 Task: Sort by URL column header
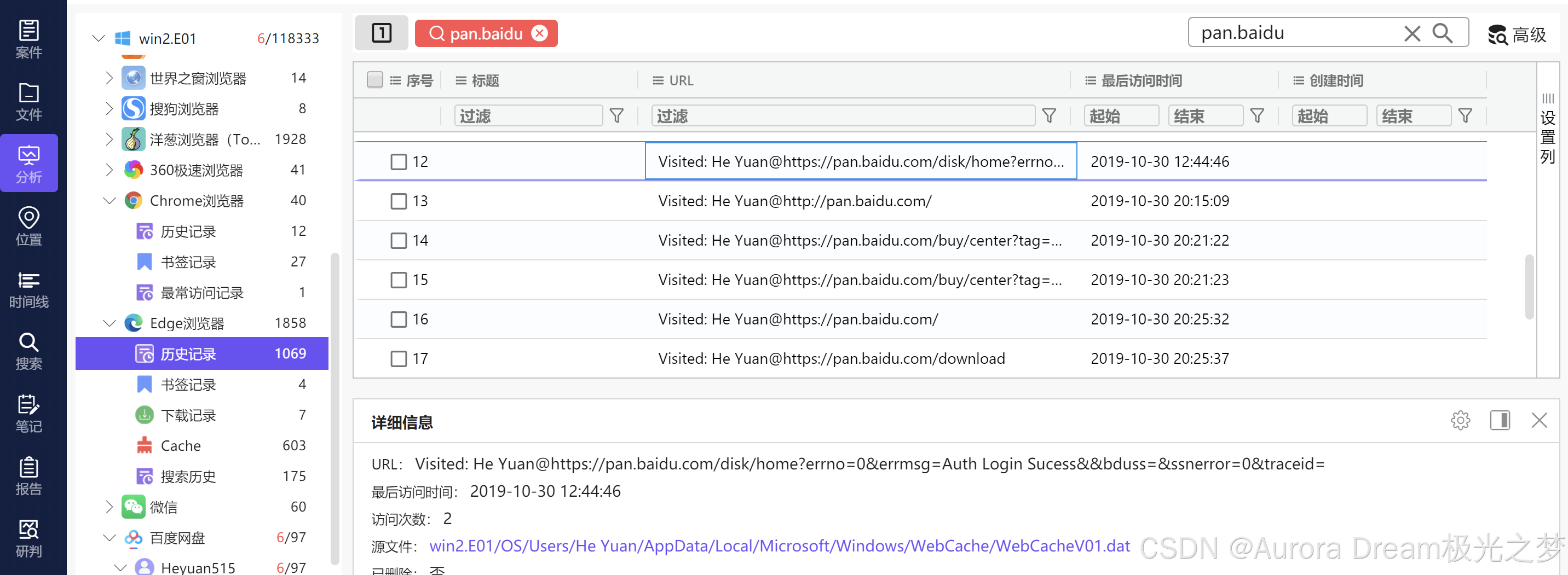(681, 80)
